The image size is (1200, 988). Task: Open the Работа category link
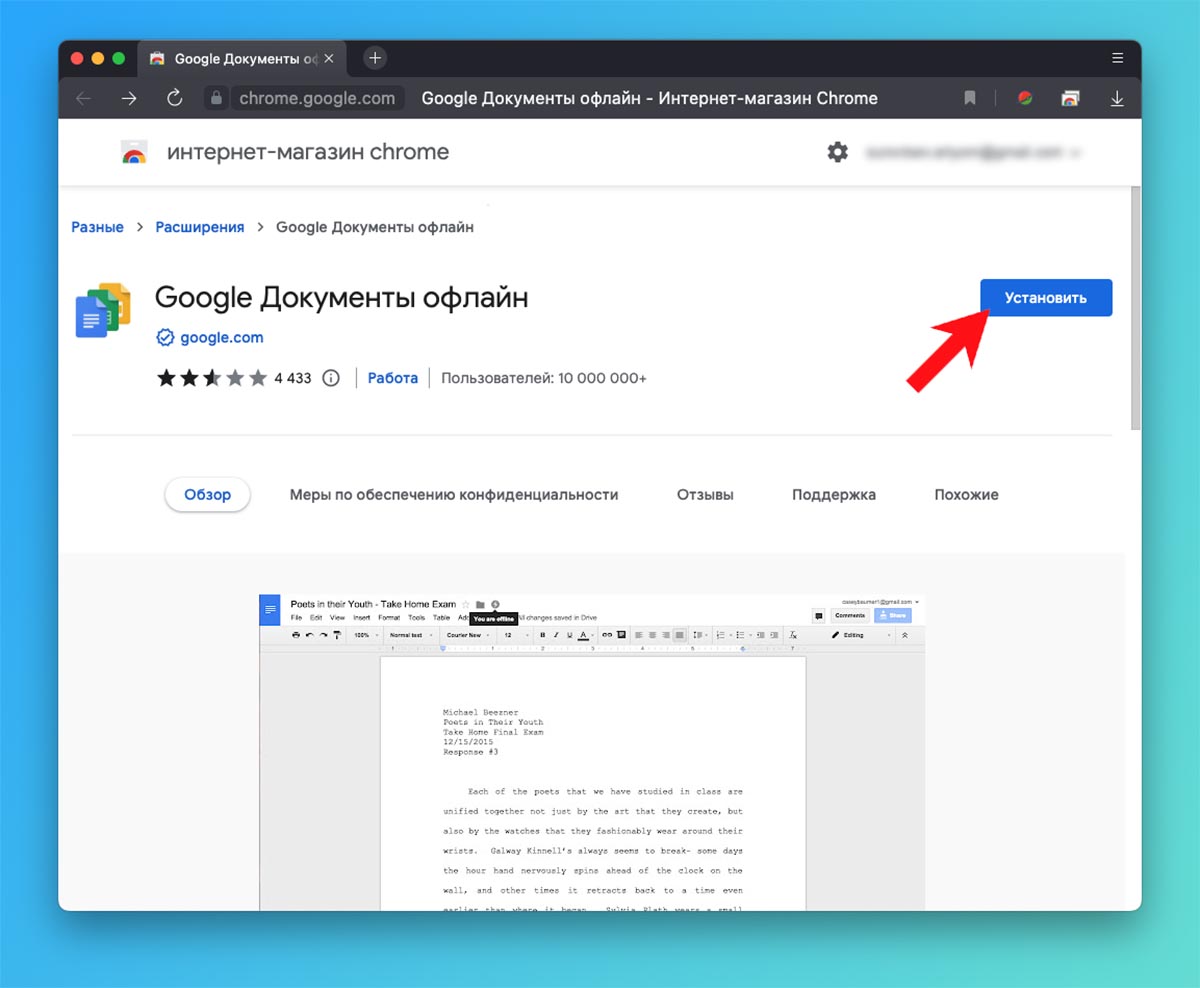pyautogui.click(x=393, y=378)
